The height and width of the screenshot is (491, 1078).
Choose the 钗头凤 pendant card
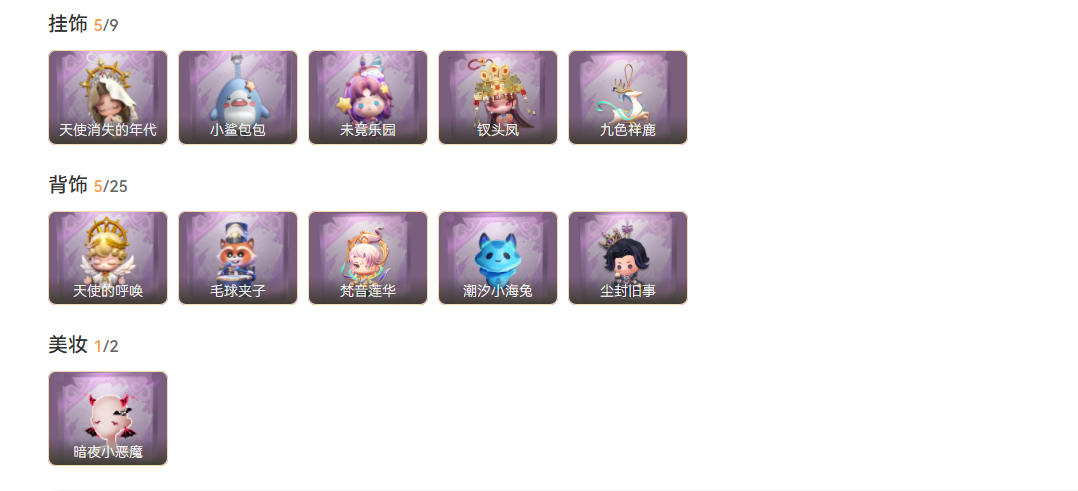tap(498, 98)
